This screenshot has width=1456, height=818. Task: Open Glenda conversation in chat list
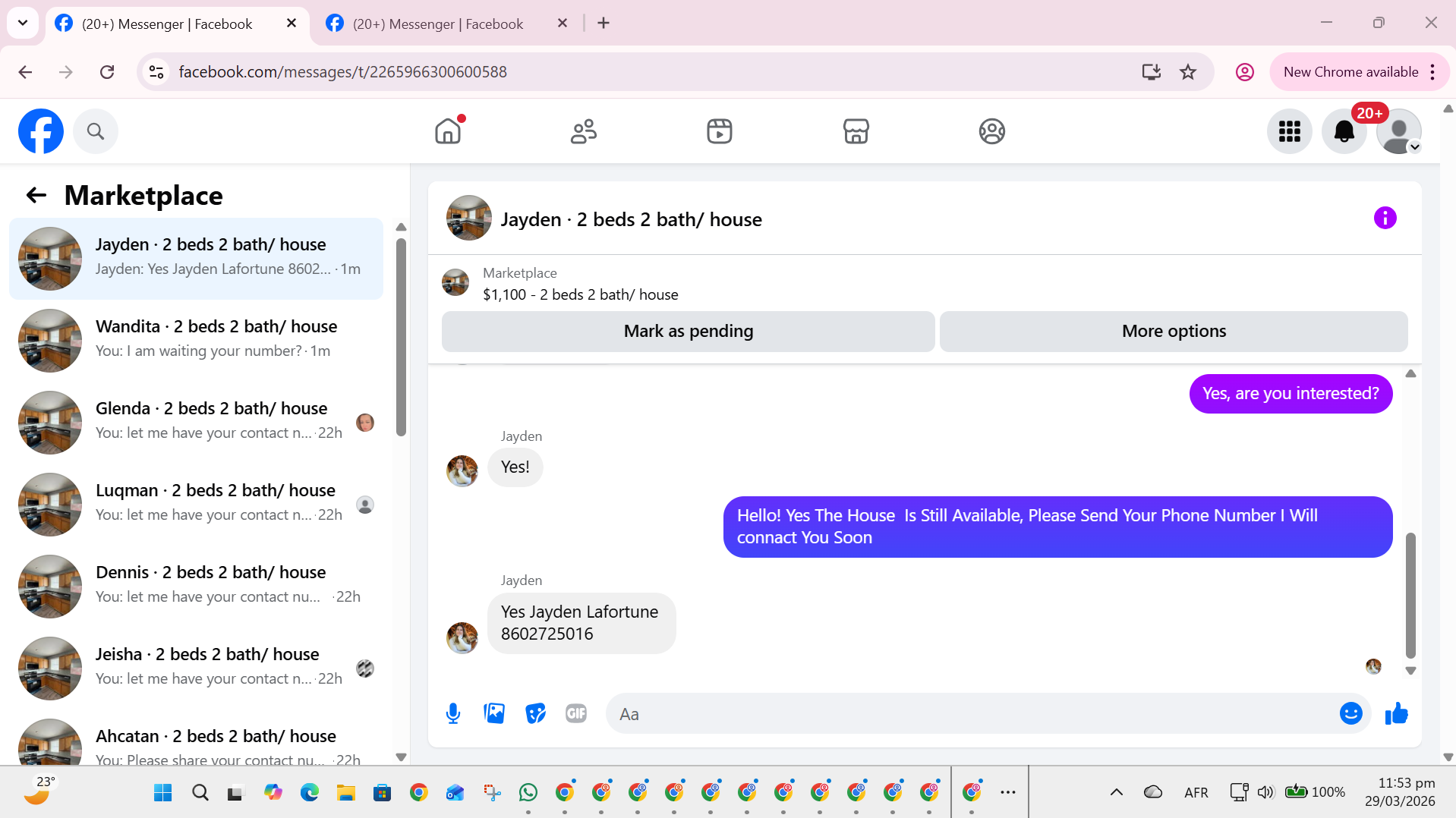pos(196,423)
